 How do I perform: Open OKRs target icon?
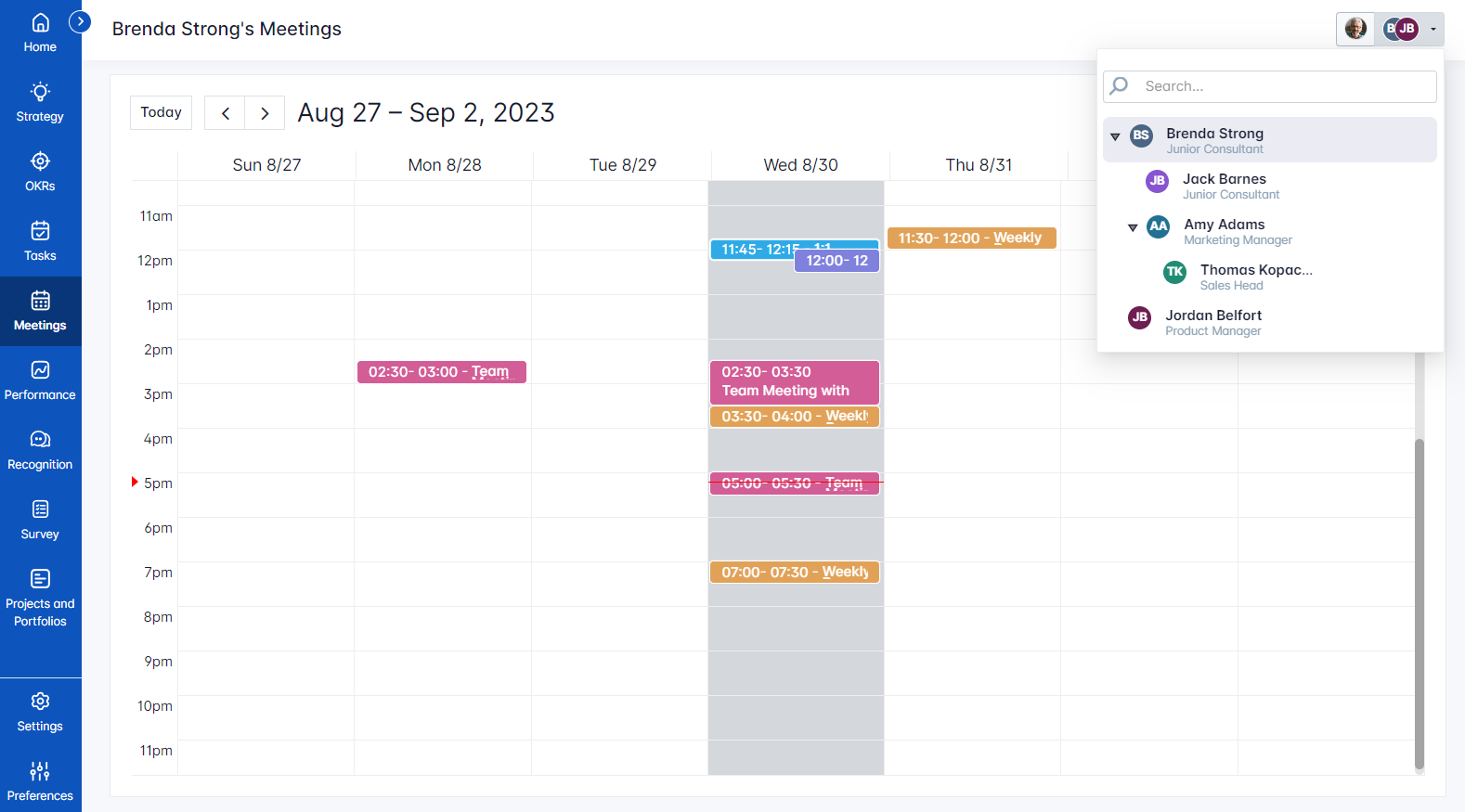click(x=40, y=161)
